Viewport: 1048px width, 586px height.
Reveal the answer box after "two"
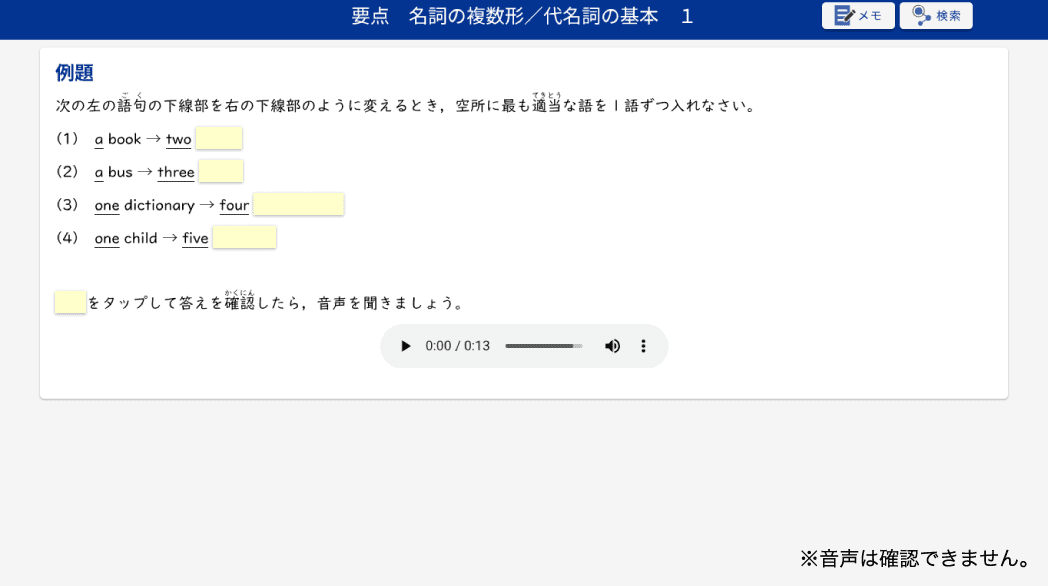(x=218, y=139)
